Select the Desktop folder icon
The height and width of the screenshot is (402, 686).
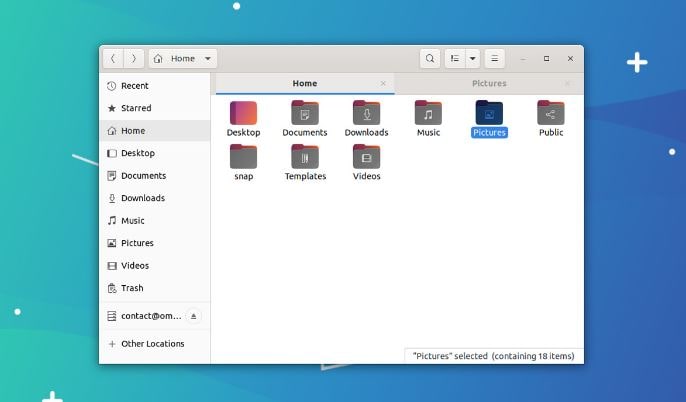tap(243, 113)
